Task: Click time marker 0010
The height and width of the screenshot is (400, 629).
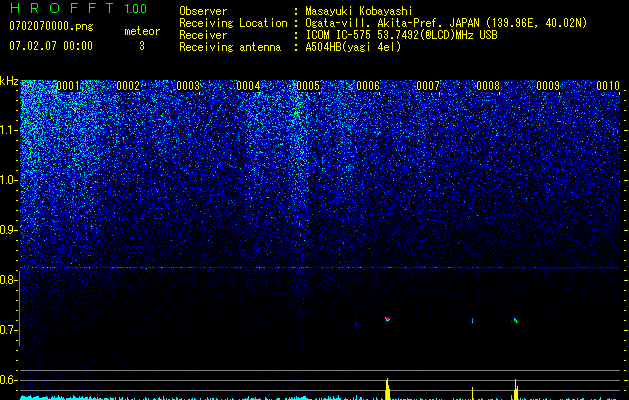Action: 608,86
